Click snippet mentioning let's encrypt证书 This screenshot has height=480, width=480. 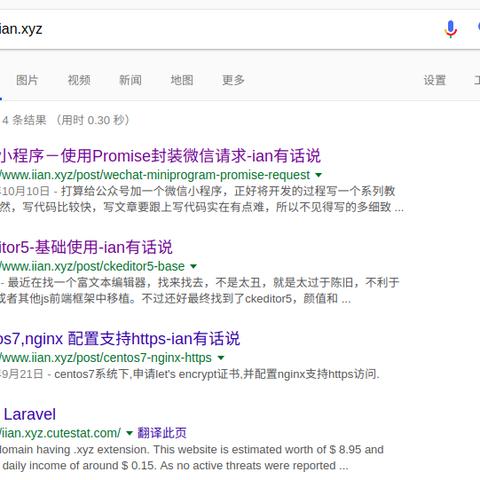(190, 374)
